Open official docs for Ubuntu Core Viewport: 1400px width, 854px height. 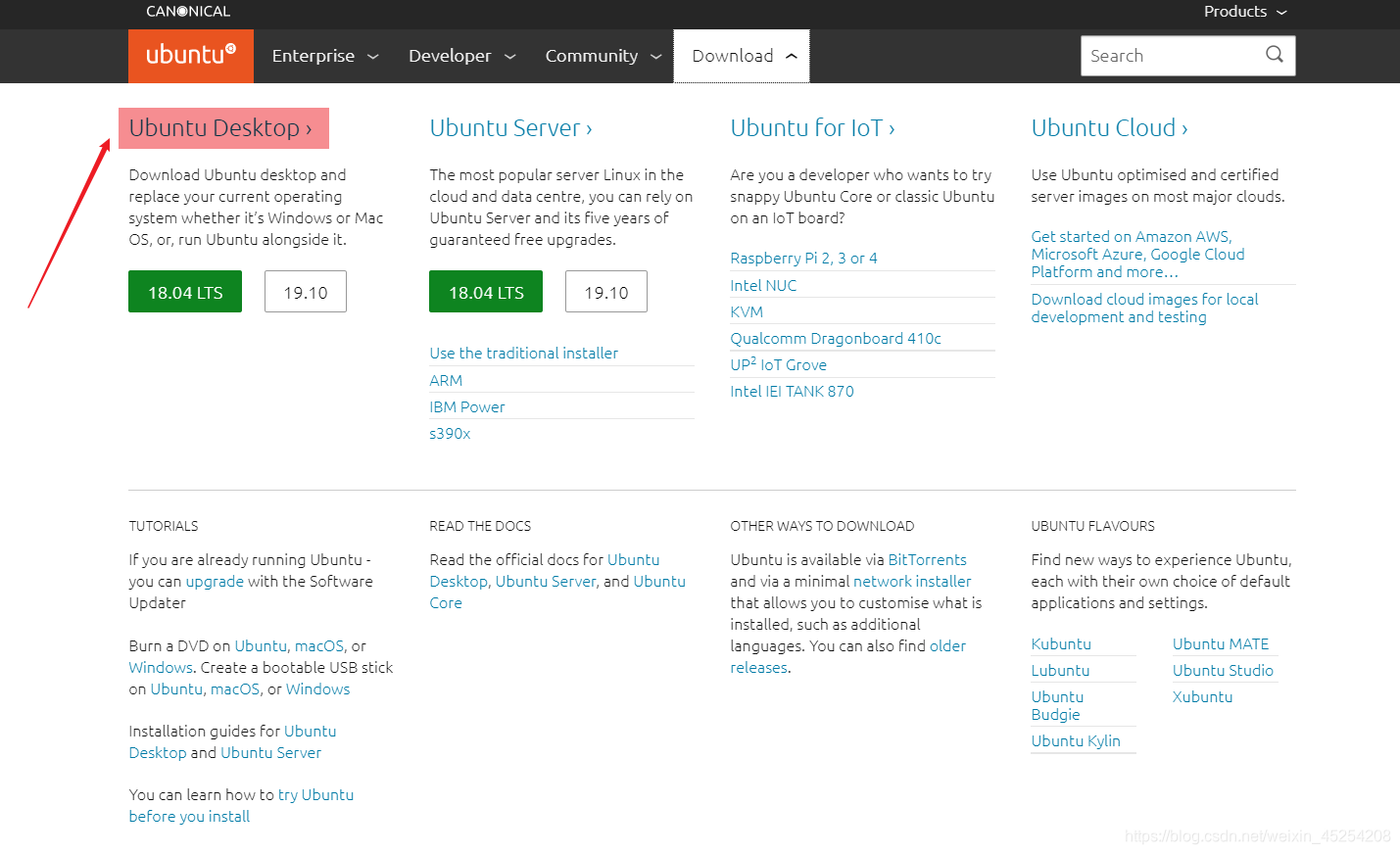(557, 592)
